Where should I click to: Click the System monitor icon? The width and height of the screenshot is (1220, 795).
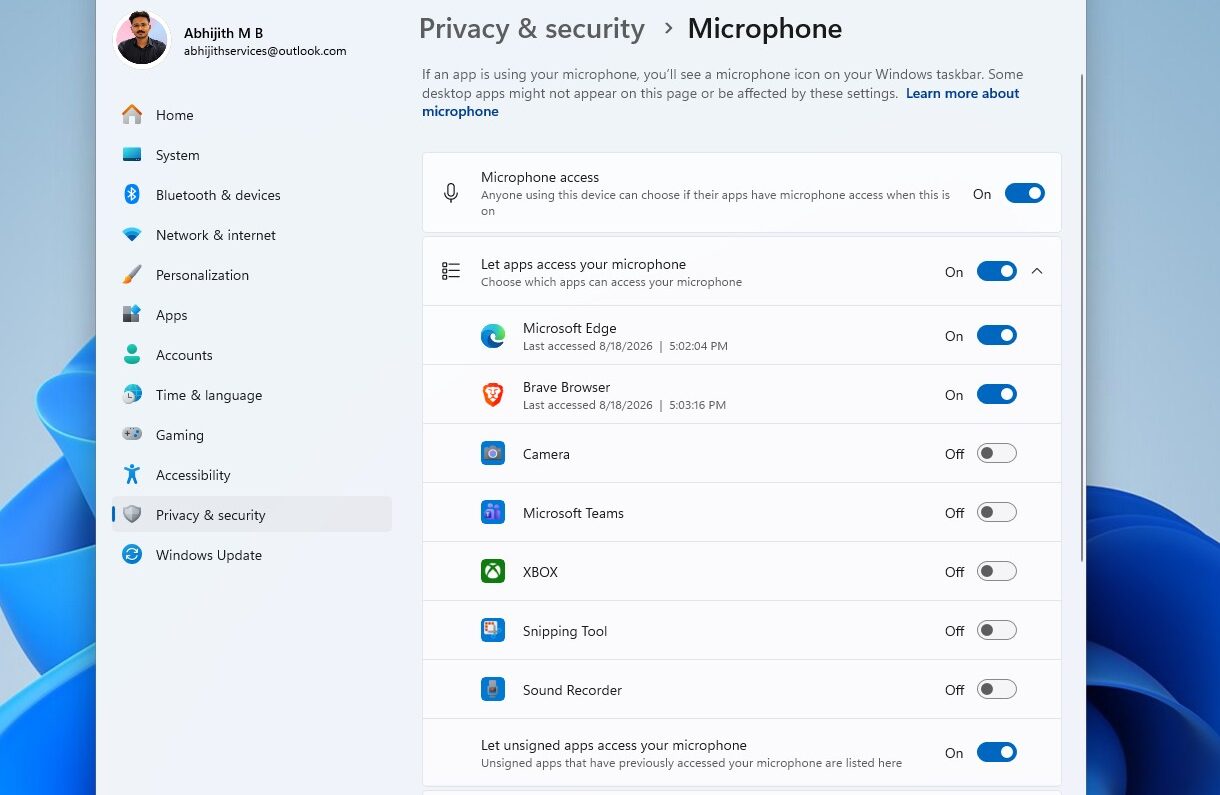pyautogui.click(x=132, y=155)
